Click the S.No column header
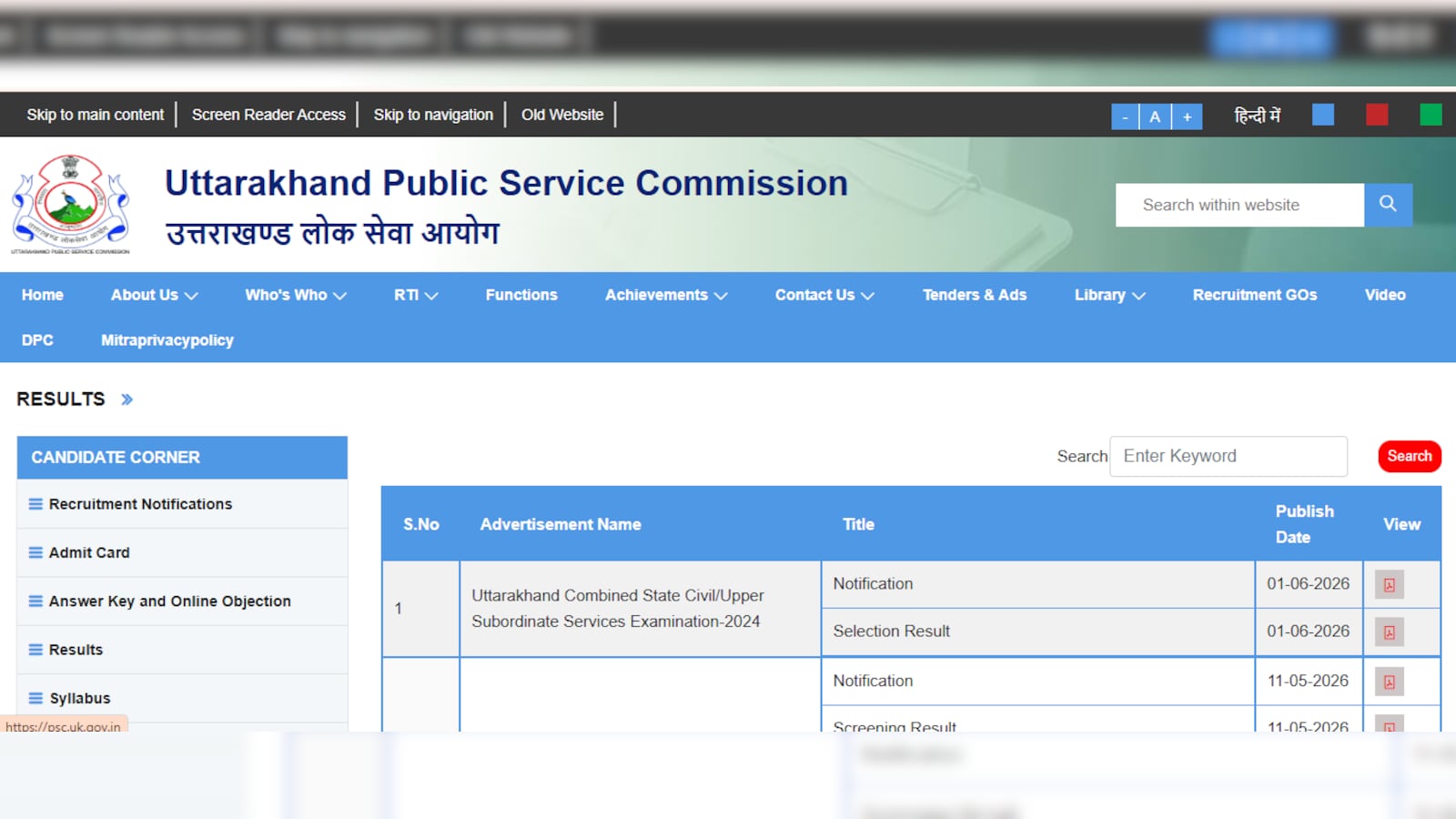 coord(421,524)
